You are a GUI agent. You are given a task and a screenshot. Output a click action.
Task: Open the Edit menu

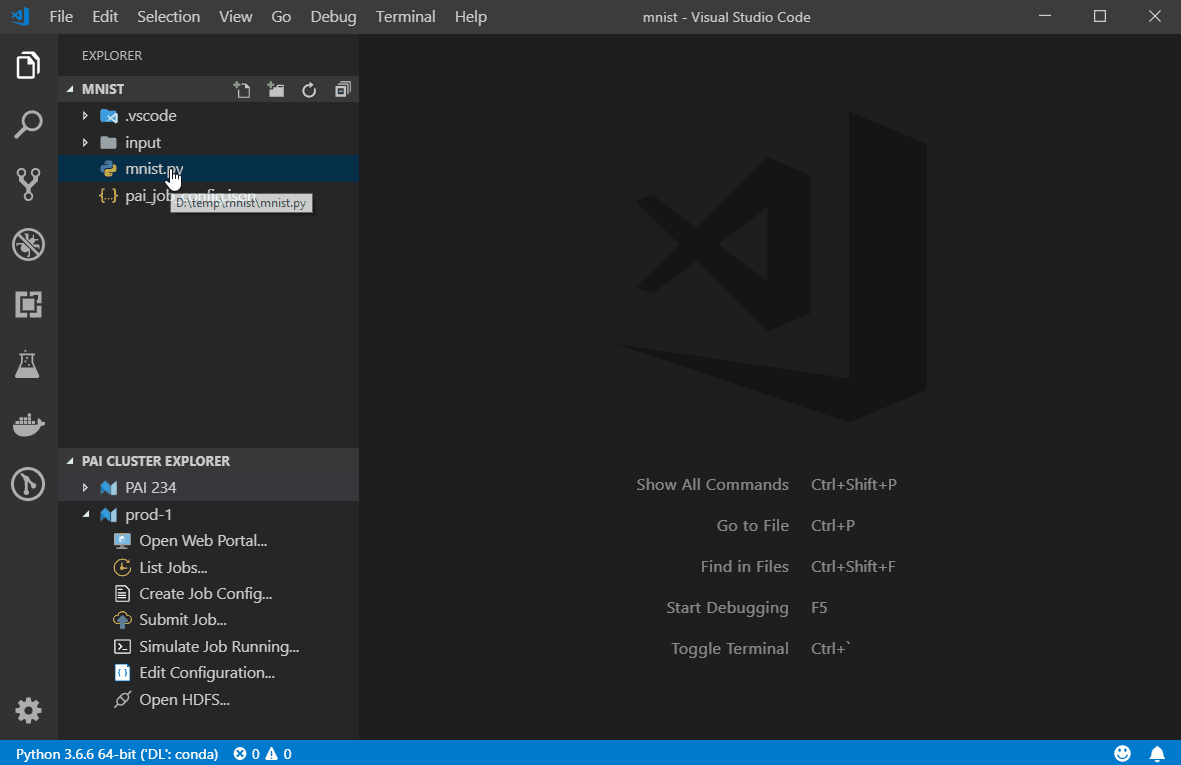(105, 17)
